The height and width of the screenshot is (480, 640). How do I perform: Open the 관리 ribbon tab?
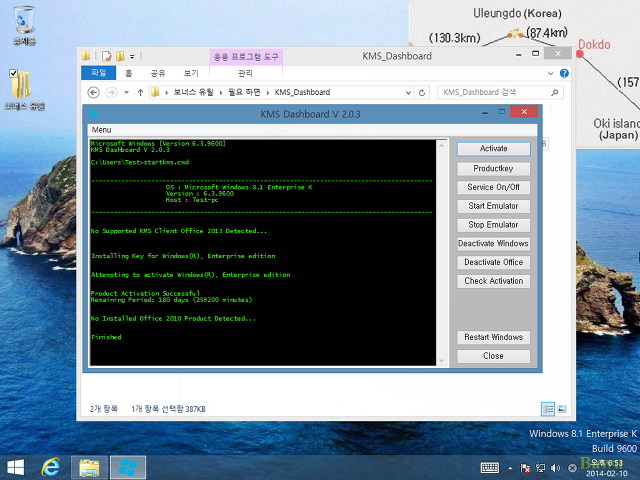pyautogui.click(x=245, y=73)
